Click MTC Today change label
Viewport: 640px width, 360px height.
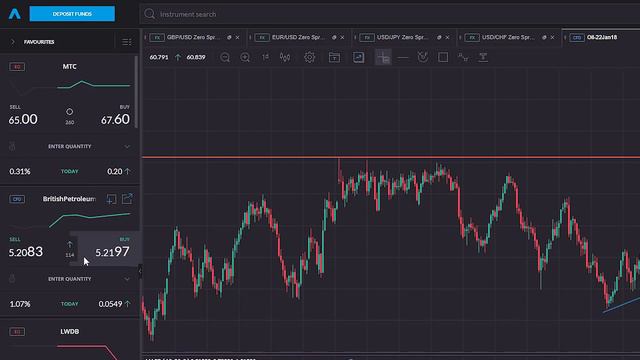pyautogui.click(x=69, y=171)
